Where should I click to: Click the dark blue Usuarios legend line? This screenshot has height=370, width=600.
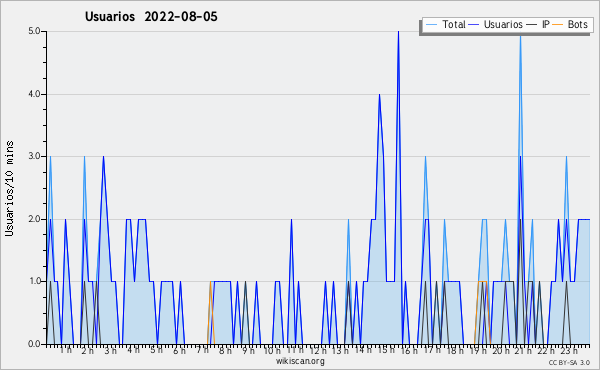point(474,25)
